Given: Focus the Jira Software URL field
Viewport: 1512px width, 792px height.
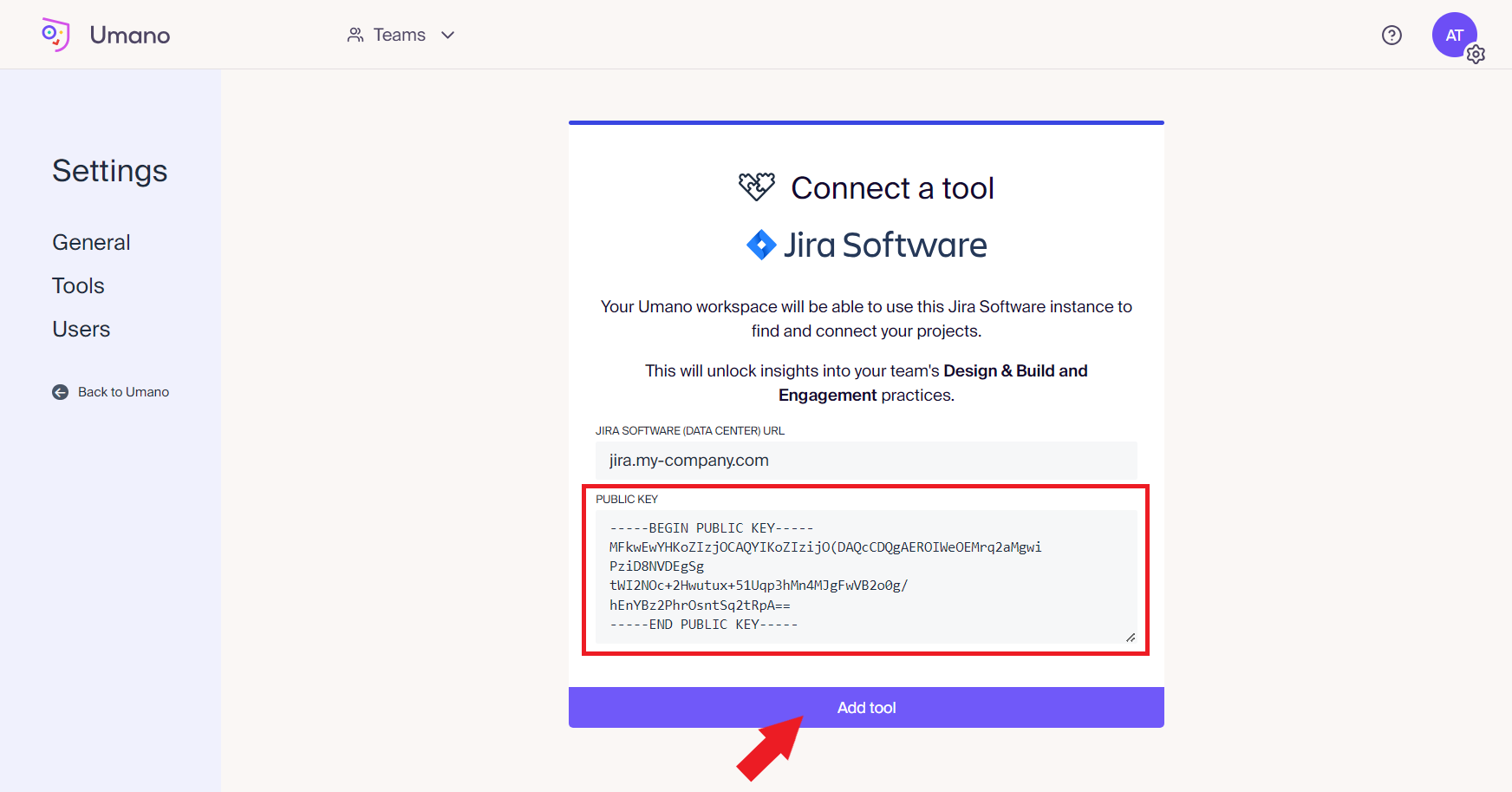Looking at the screenshot, I should [865, 461].
